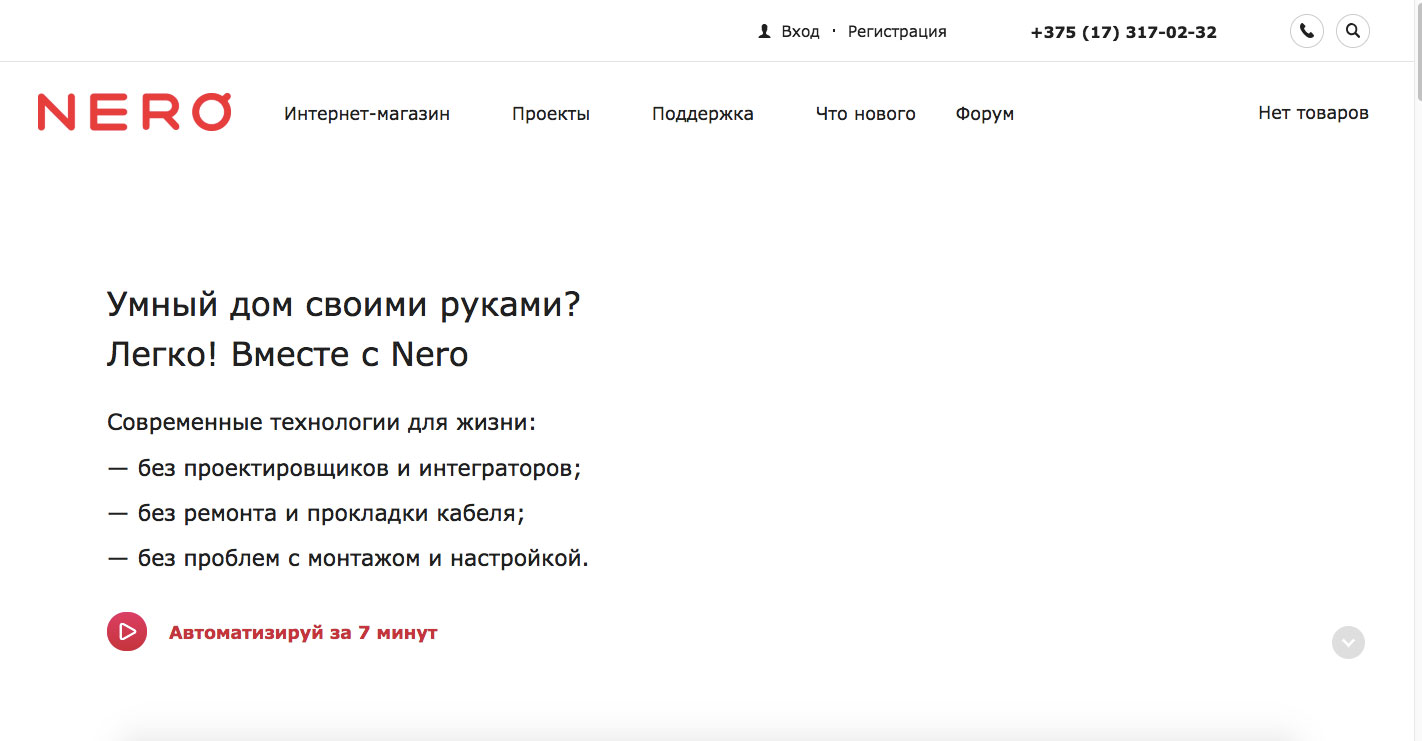Select the line без проблем с монтажом и настройкой

coord(348,559)
